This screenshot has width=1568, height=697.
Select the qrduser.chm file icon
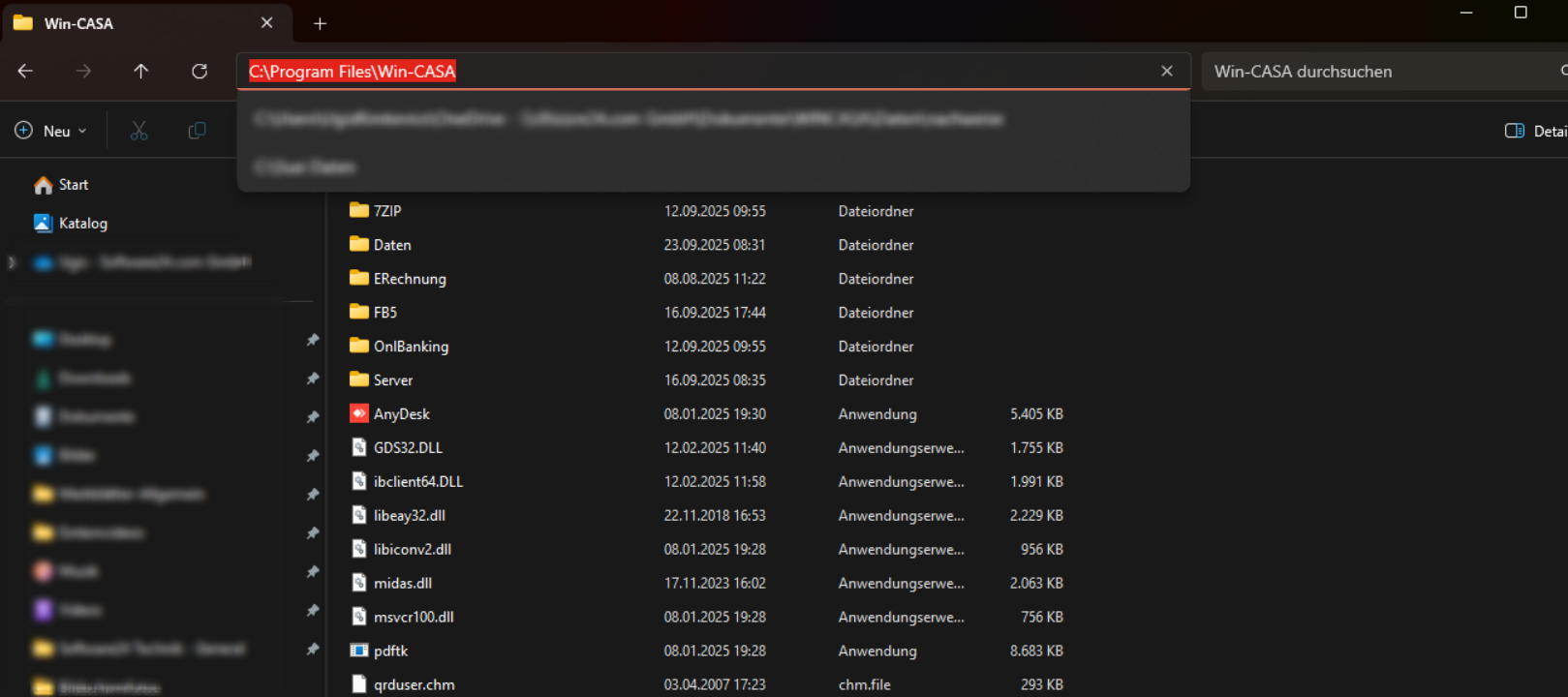[359, 684]
